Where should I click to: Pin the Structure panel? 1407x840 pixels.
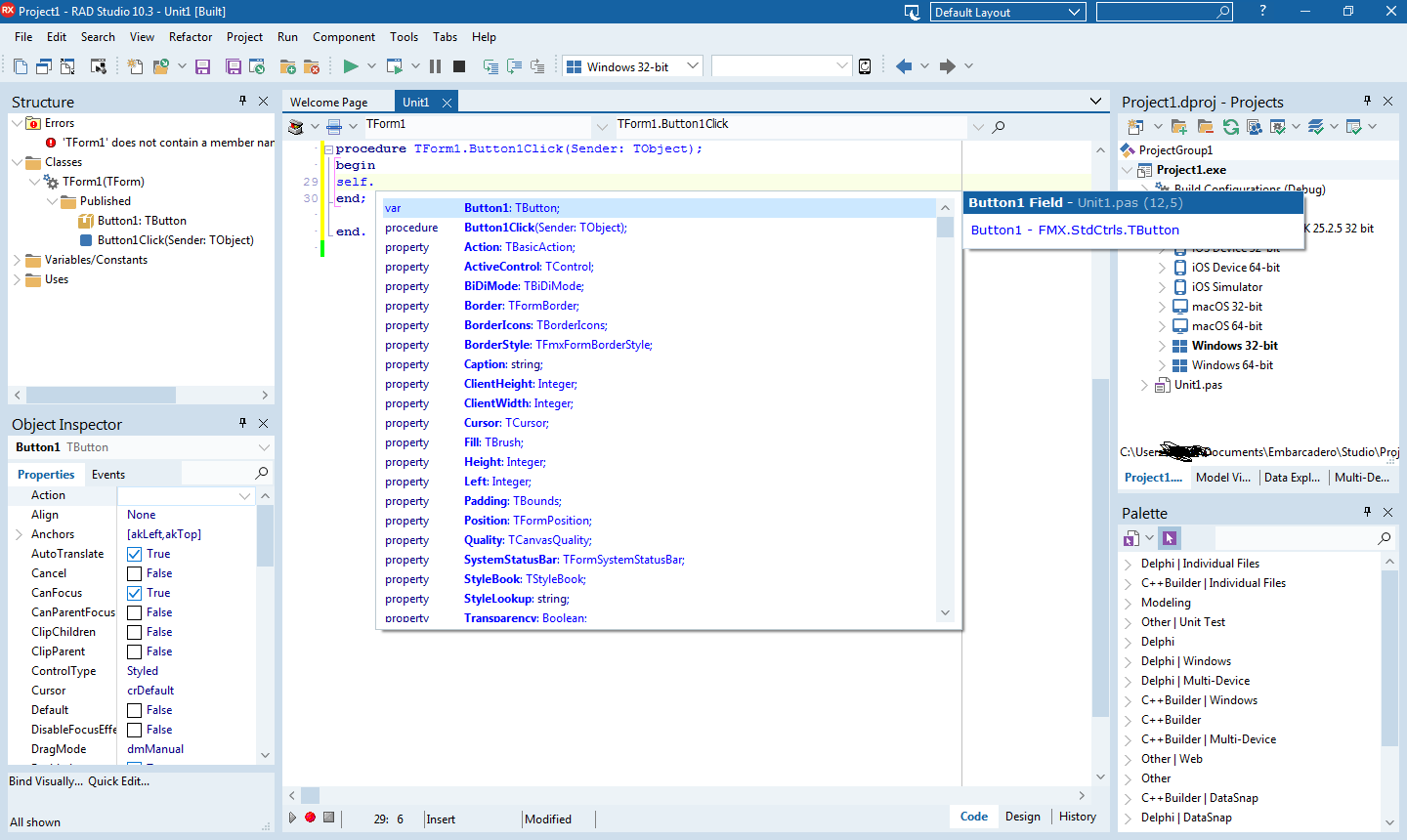click(243, 101)
